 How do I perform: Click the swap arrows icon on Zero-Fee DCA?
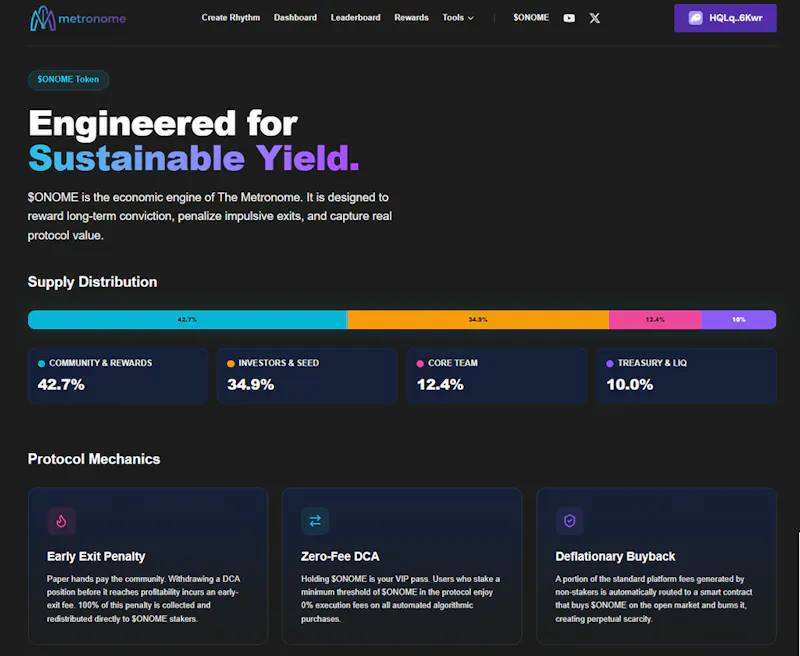(x=315, y=521)
